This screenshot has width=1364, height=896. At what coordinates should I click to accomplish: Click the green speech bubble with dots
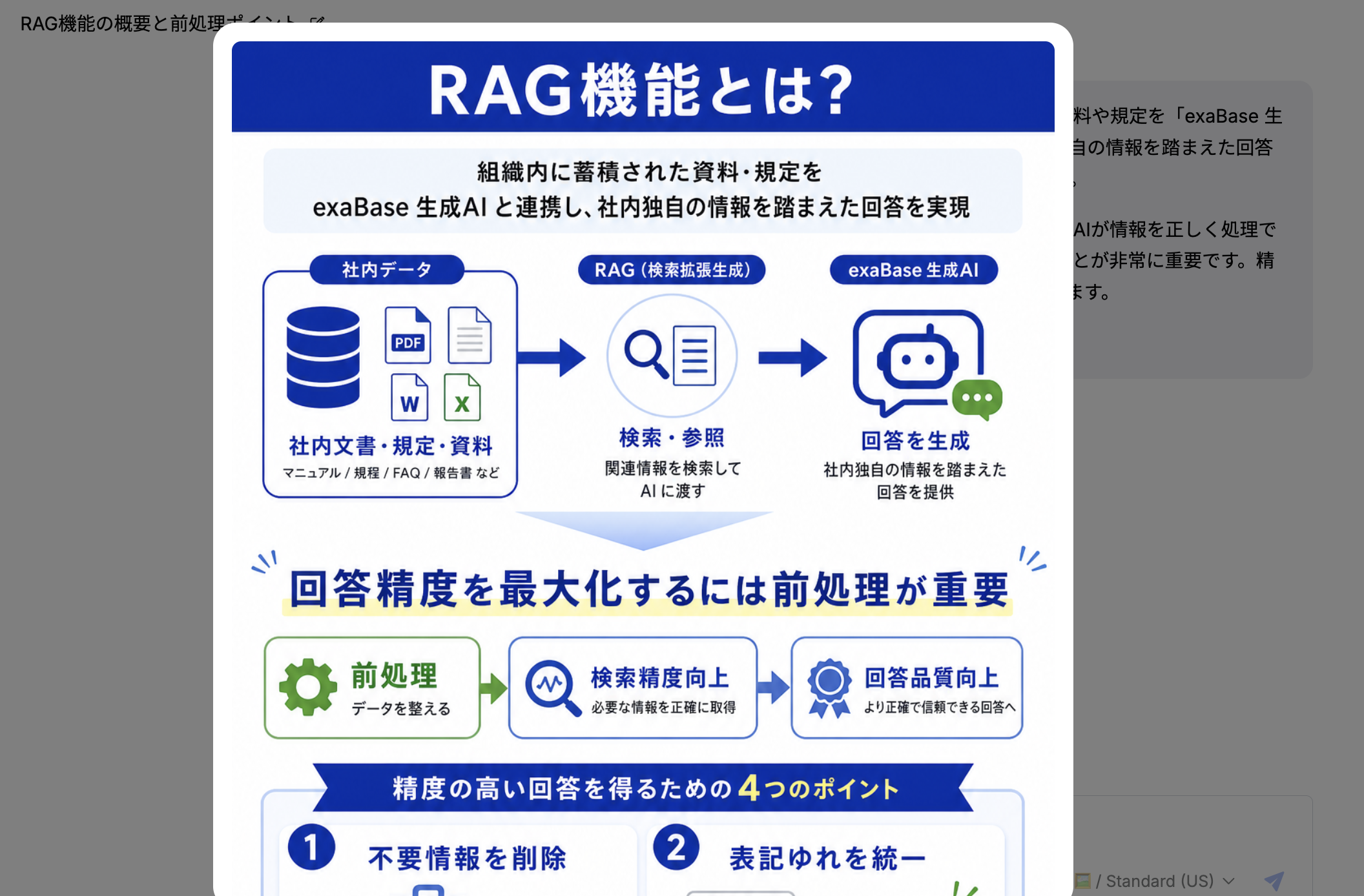coord(977,399)
